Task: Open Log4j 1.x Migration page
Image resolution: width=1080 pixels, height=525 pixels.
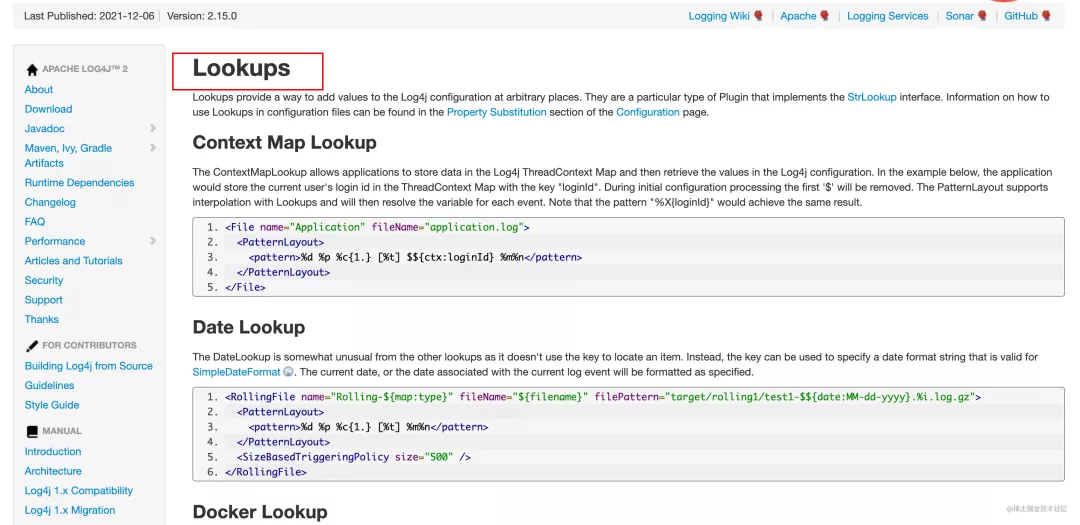Action: (70, 510)
